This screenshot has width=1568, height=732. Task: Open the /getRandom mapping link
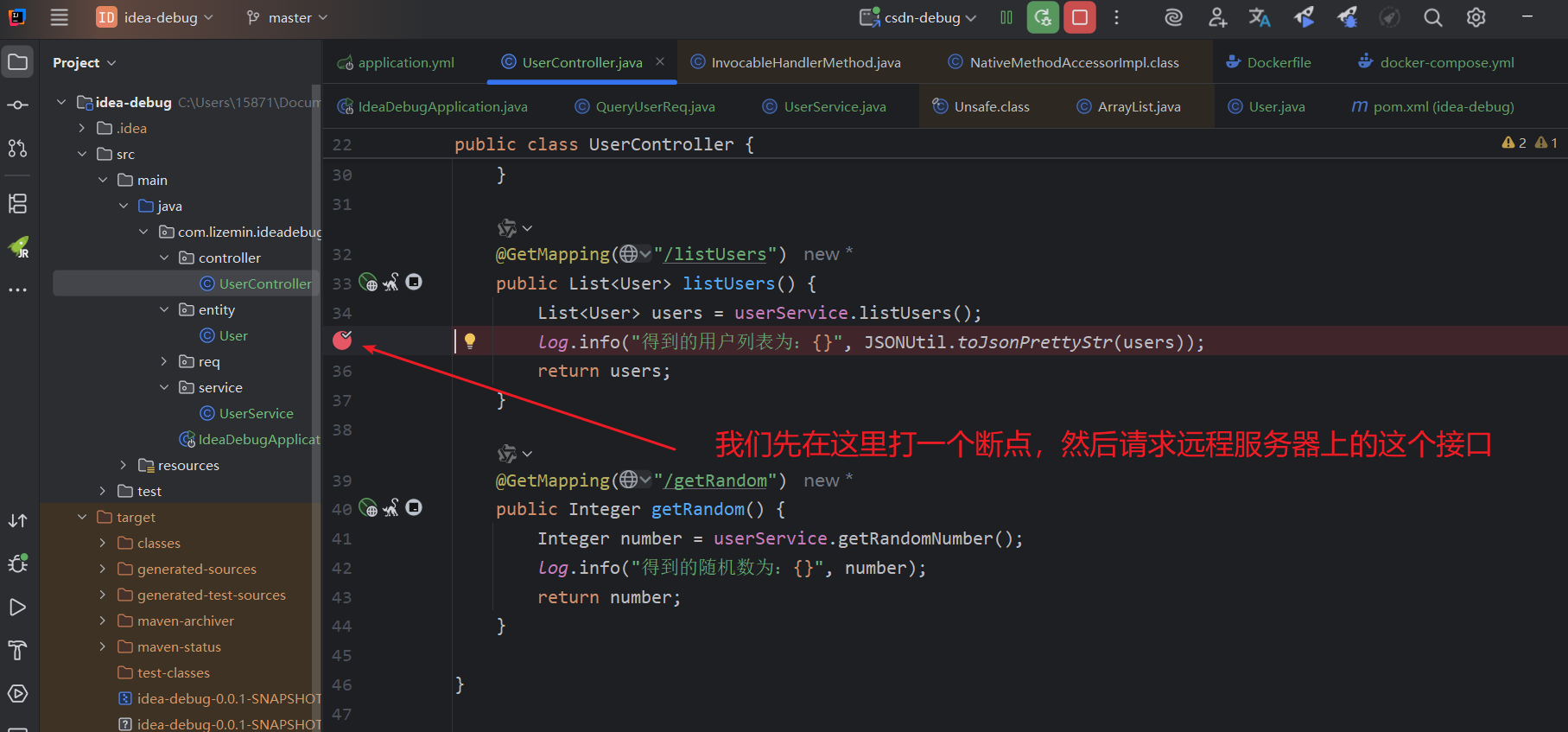714,481
